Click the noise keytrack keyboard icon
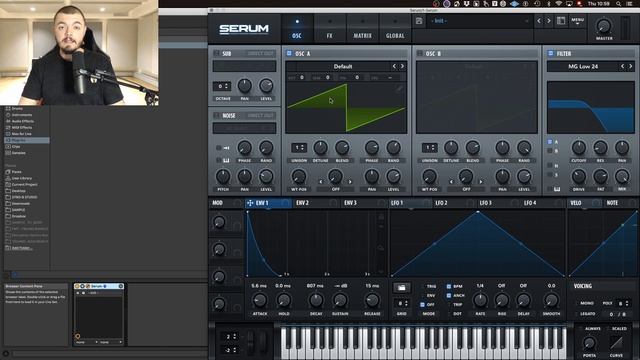This screenshot has height=360, width=640. pos(226,160)
